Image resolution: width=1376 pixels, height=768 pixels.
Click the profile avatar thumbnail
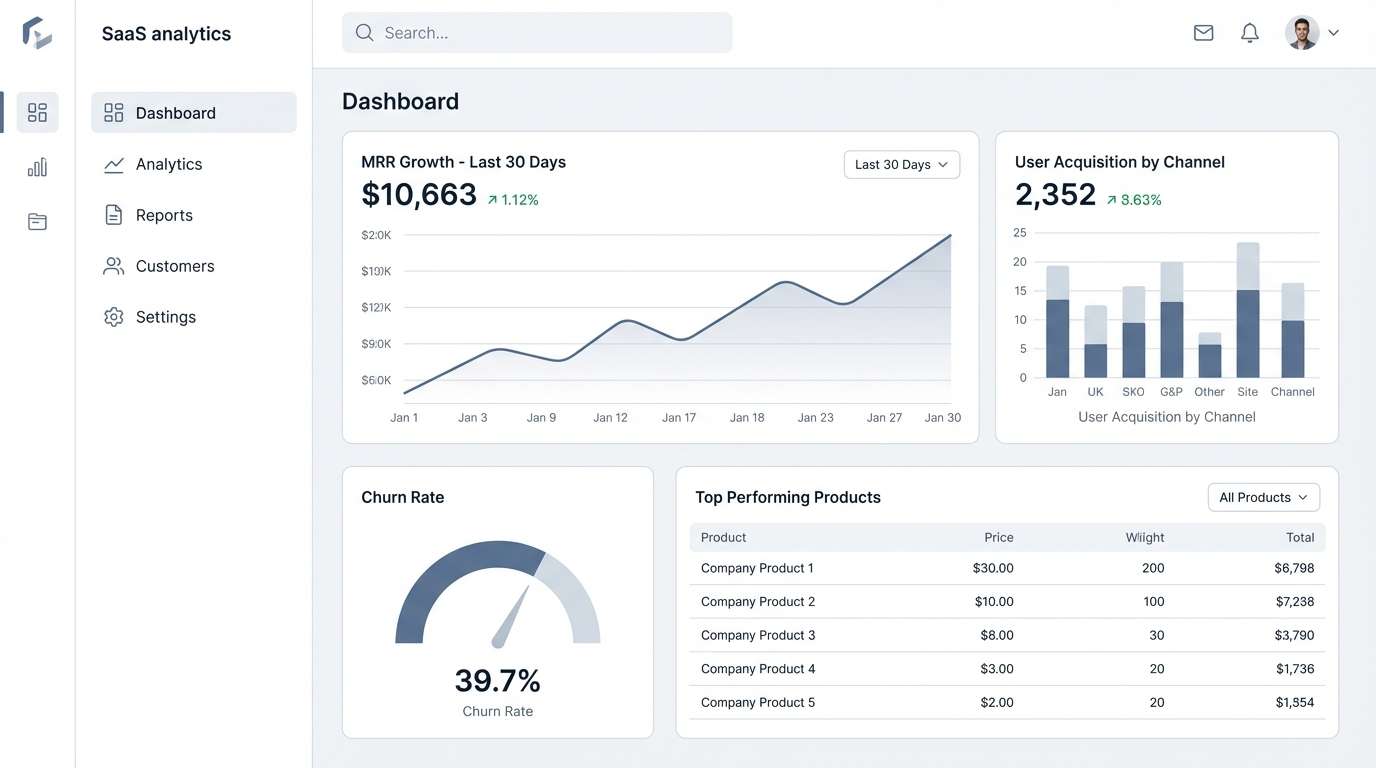point(1302,31)
